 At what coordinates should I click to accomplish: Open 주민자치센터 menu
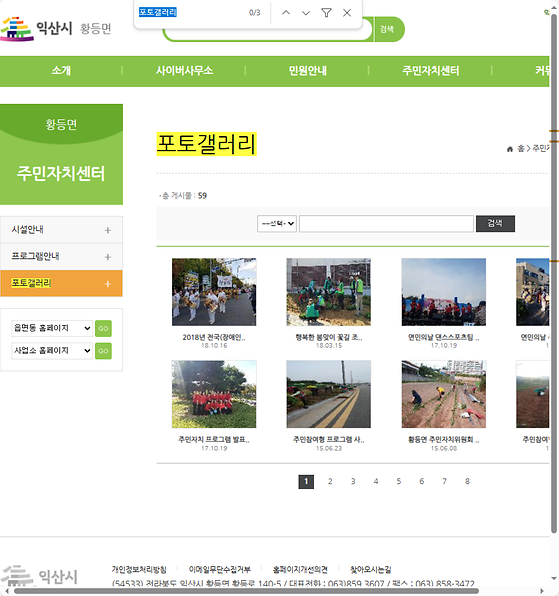(431, 71)
